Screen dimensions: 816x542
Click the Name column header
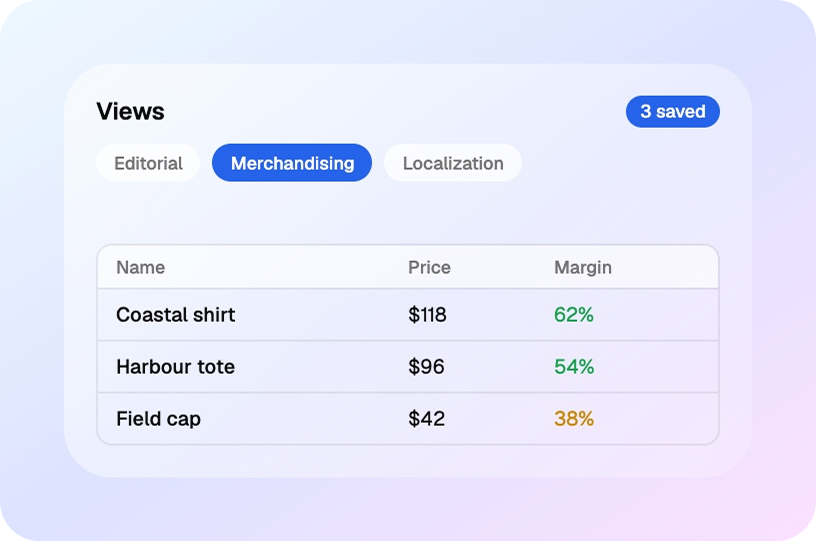pyautogui.click(x=141, y=267)
